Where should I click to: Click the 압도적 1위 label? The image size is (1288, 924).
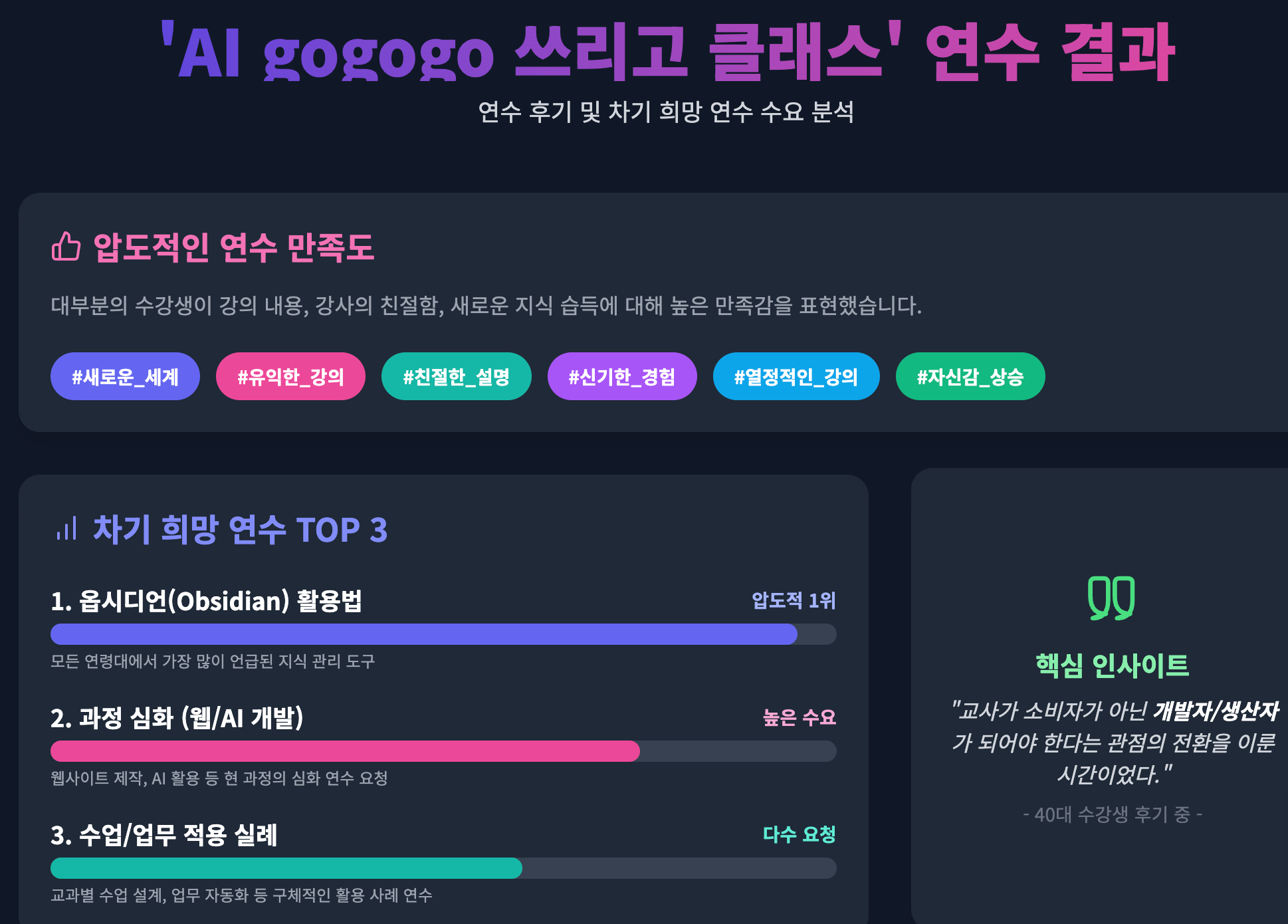coord(794,600)
